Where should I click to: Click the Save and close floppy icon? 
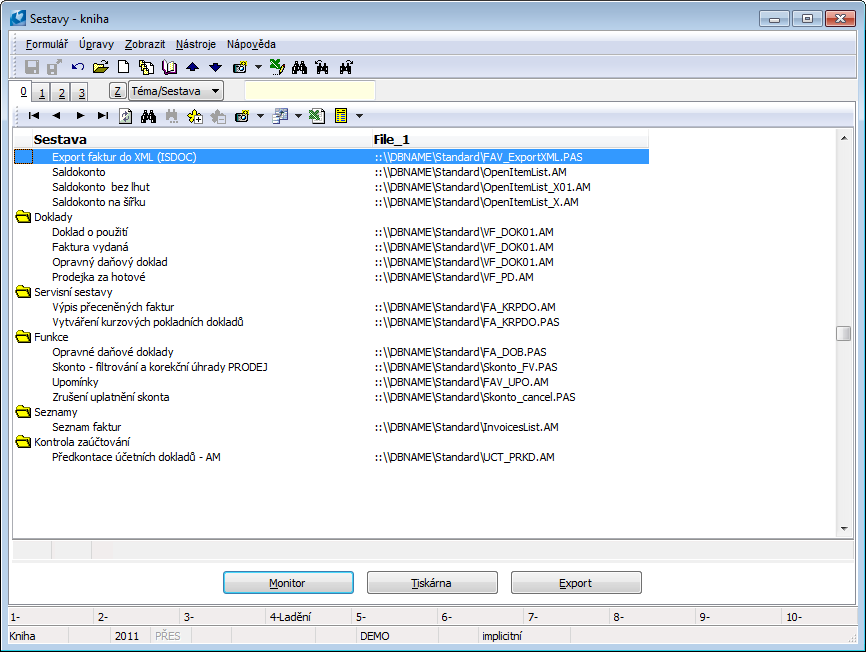(x=54, y=67)
